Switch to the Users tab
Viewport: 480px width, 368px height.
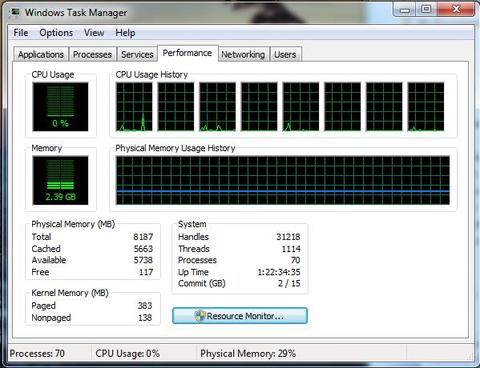(x=285, y=54)
